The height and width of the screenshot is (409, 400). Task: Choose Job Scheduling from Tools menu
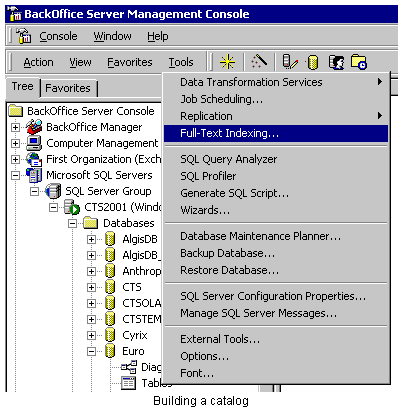(276, 99)
